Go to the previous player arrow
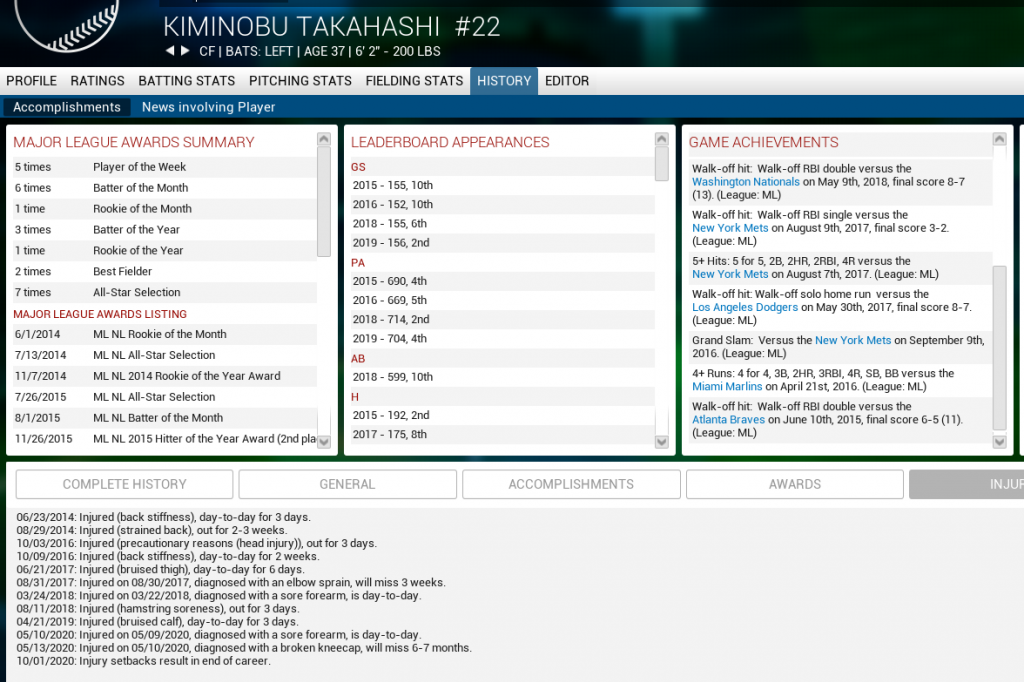Screen dimensions: 1024x682 (x=170, y=51)
